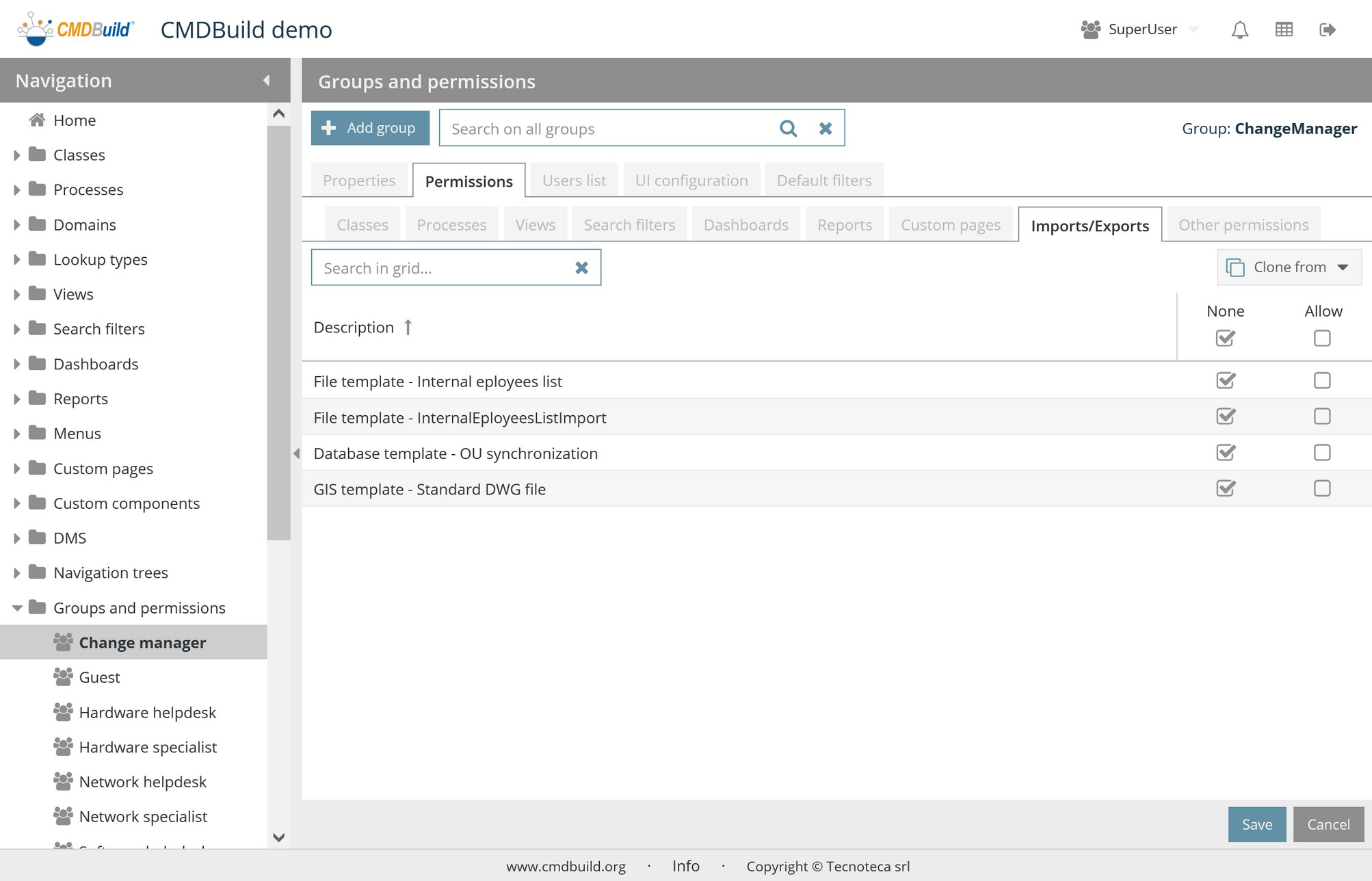The height and width of the screenshot is (881, 1372).
Task: Check Allow for the GIS template Standard DWG file
Action: click(1321, 488)
